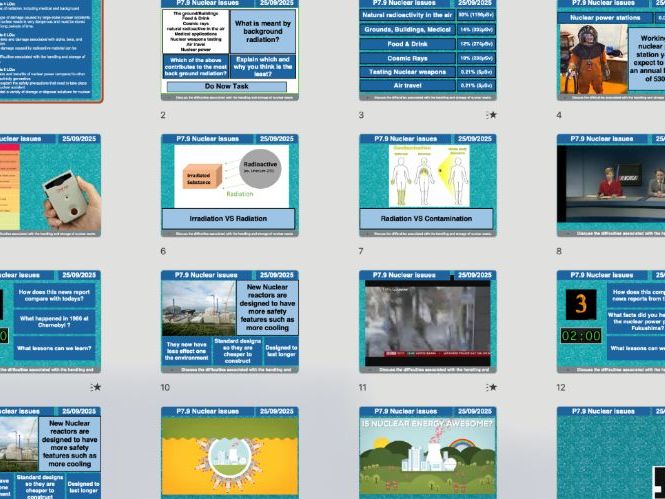This screenshot has width=665, height=499.
Task: Select the 'Nuclear power stations' protective suit slide
Action: pos(611,50)
